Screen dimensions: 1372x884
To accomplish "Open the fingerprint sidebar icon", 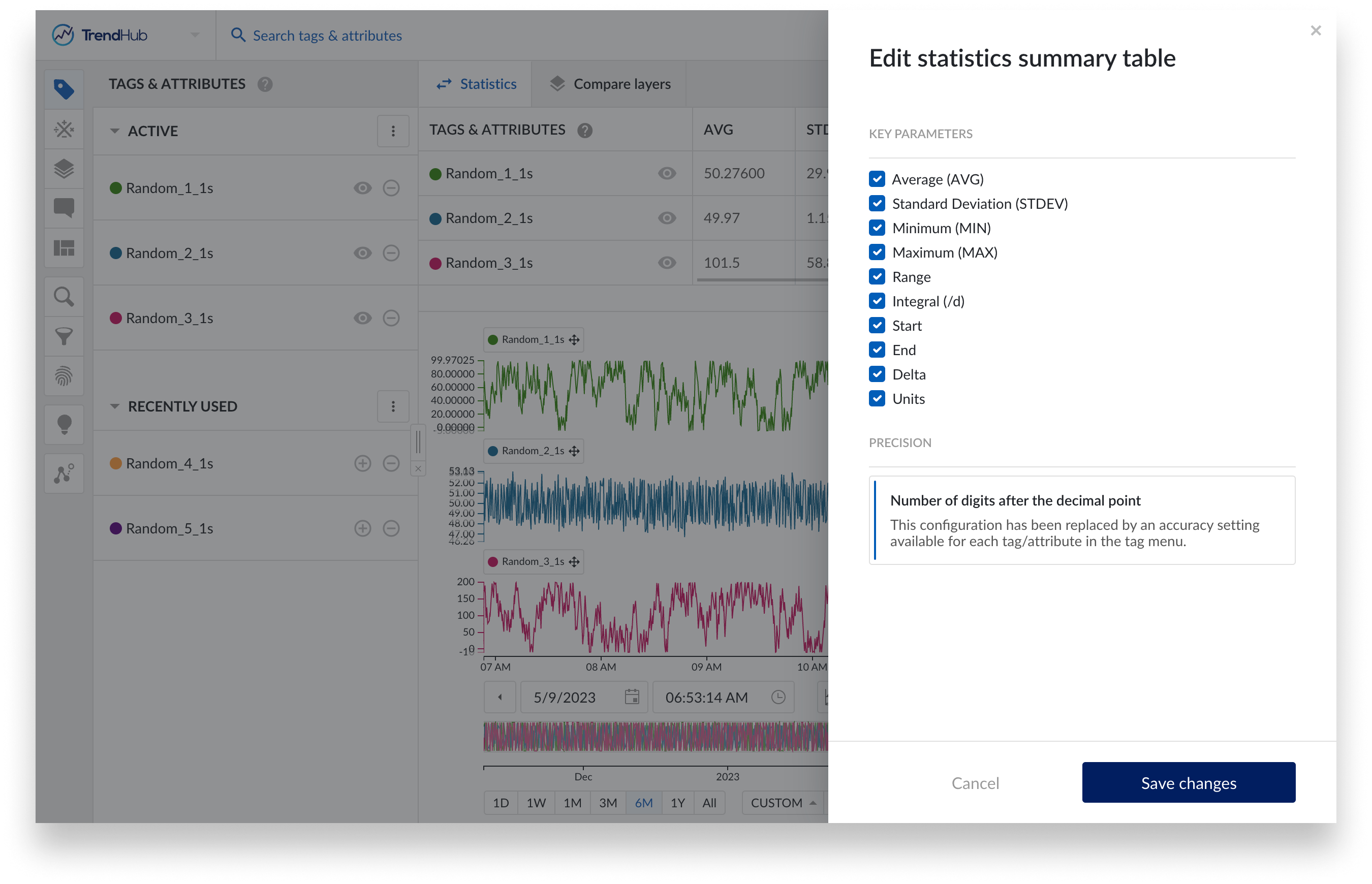I will 64,376.
